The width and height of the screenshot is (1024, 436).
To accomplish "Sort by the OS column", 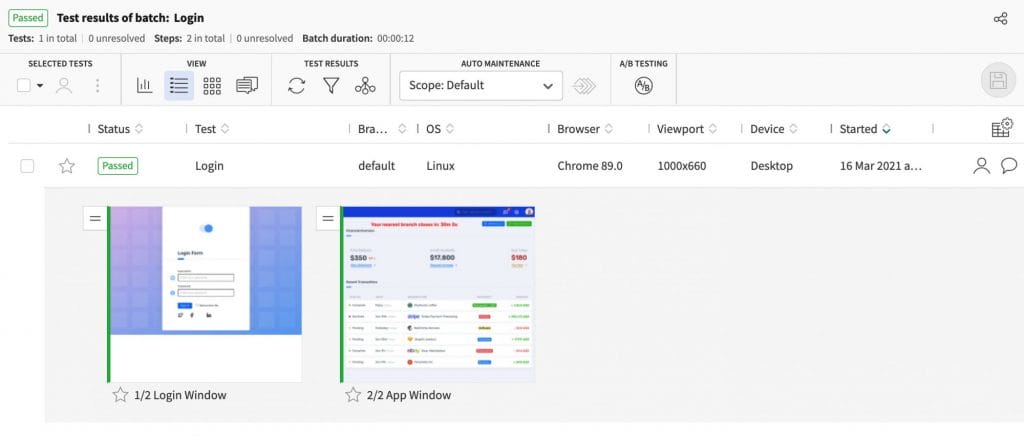I will [x=450, y=129].
